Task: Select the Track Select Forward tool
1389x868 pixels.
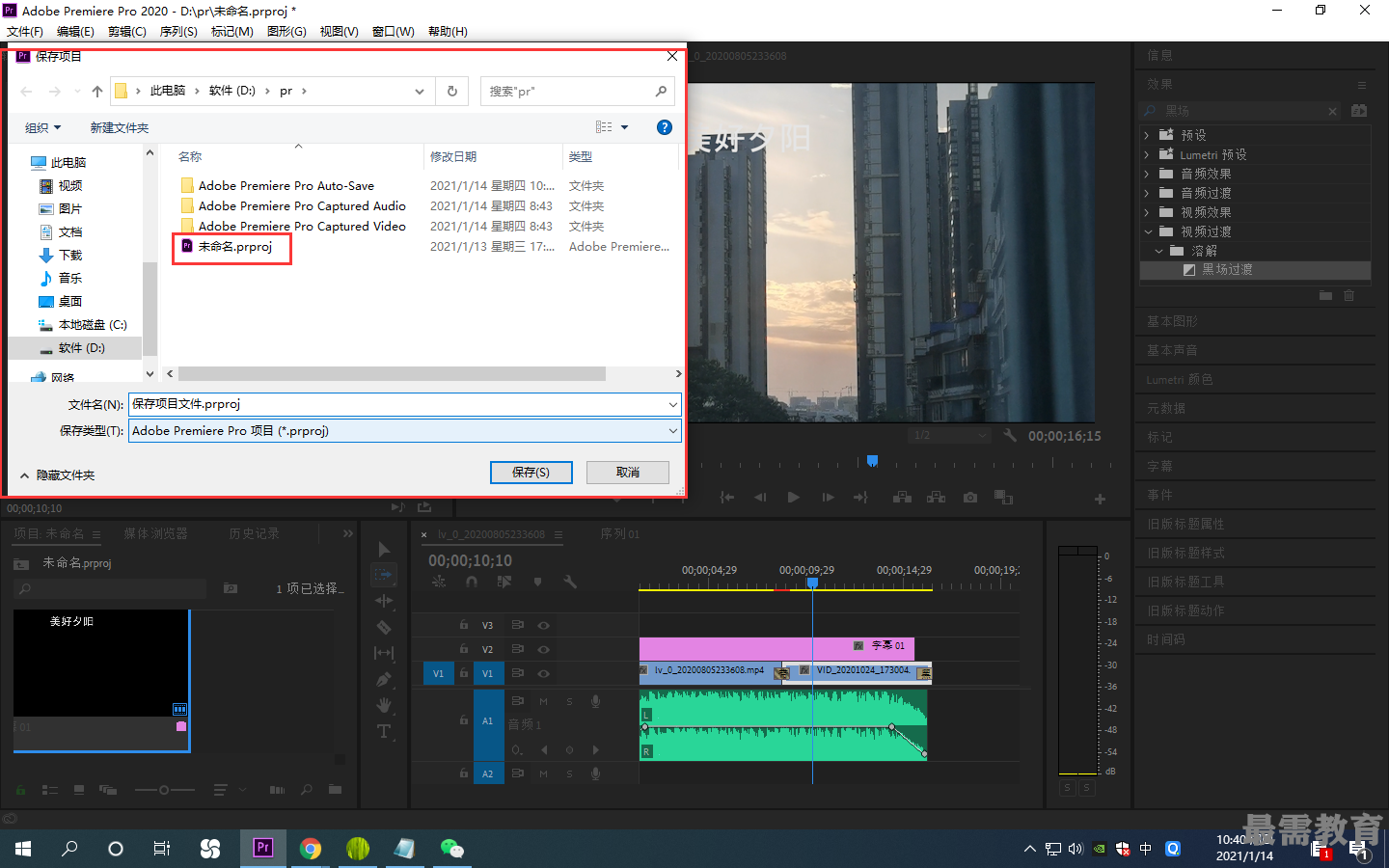Action: coord(384,575)
